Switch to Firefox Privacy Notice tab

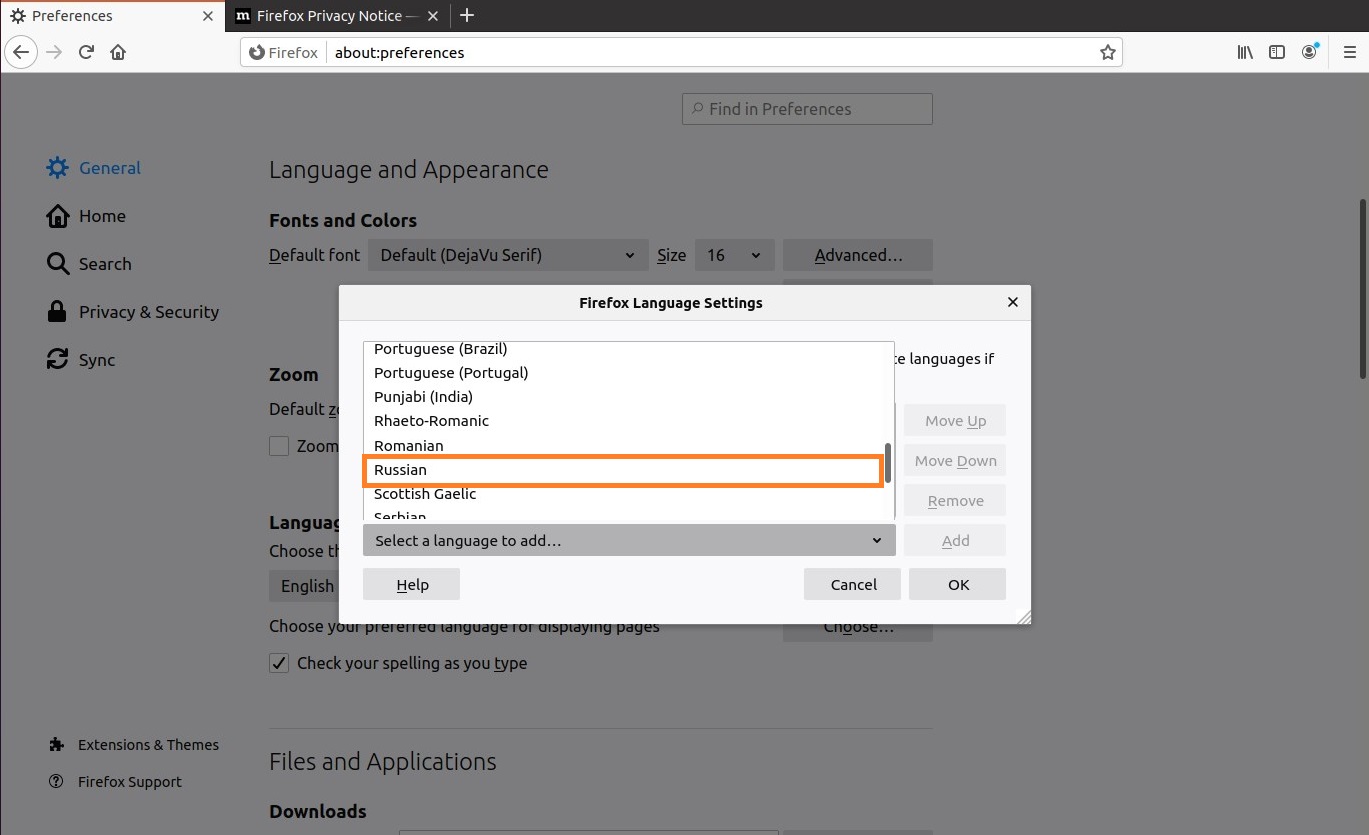click(x=328, y=16)
